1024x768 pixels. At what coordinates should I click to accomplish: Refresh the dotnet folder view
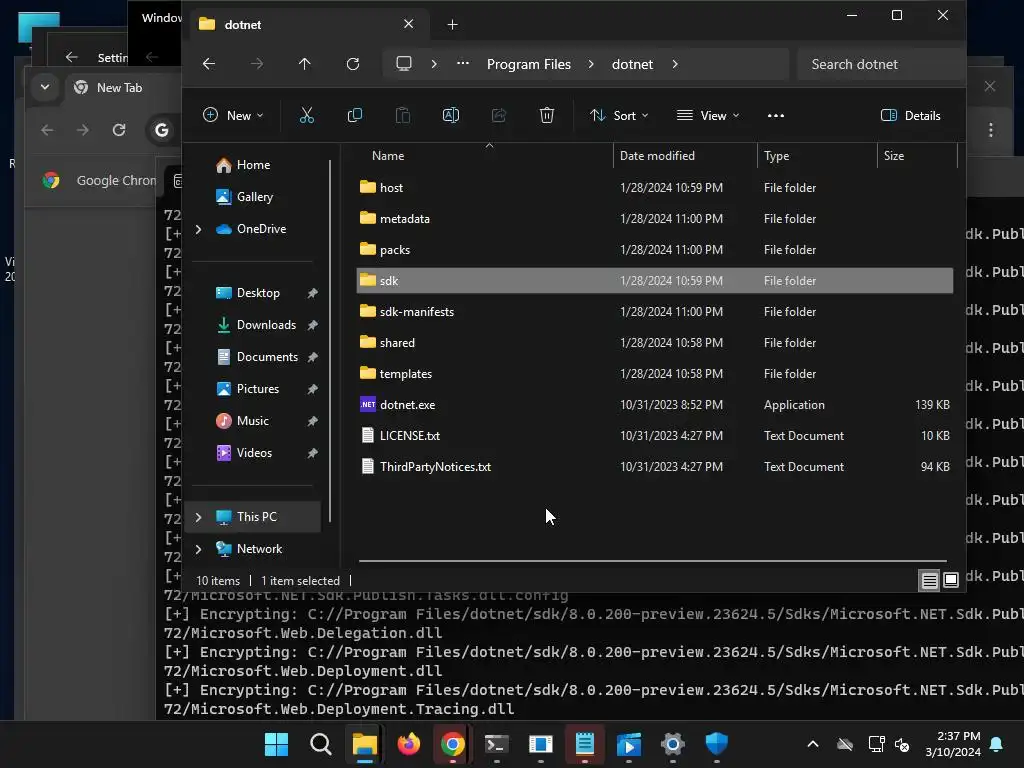click(353, 64)
